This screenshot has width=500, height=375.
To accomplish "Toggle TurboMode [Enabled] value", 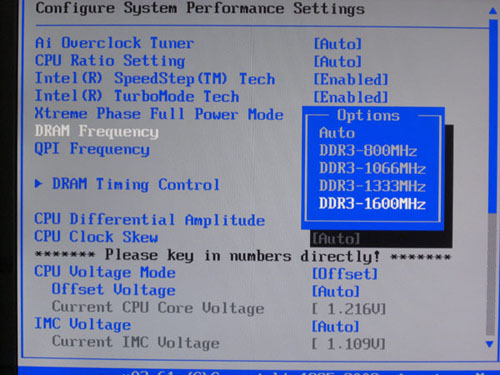I will 351,97.
